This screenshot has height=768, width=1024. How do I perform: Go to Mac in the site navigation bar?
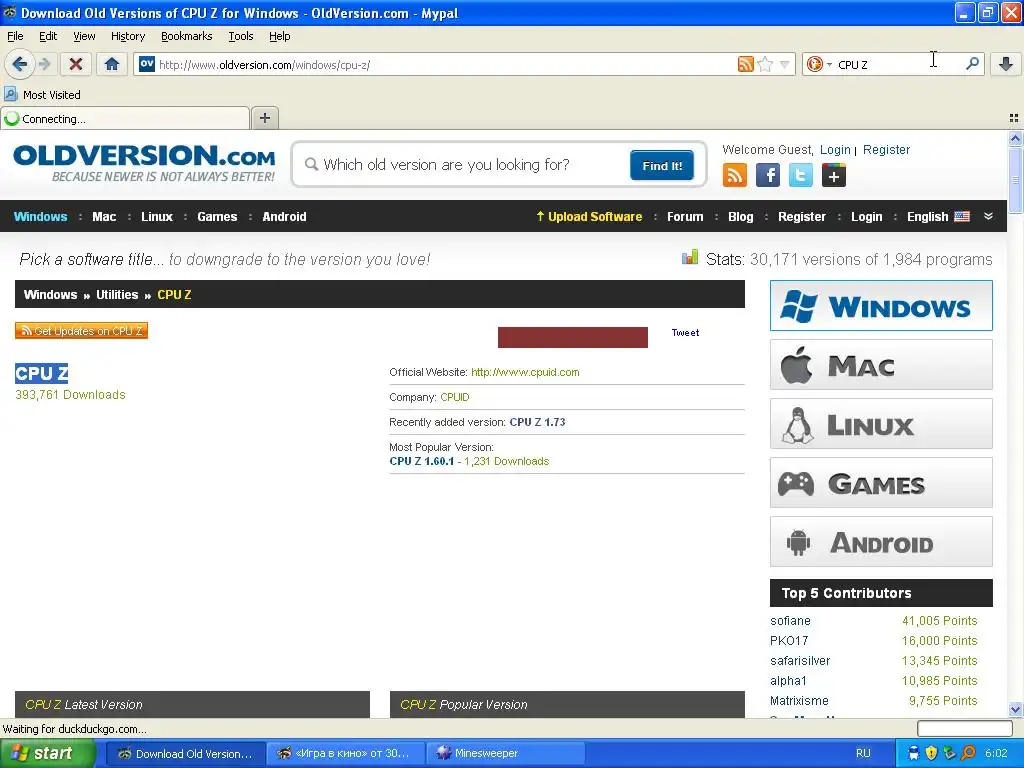104,216
